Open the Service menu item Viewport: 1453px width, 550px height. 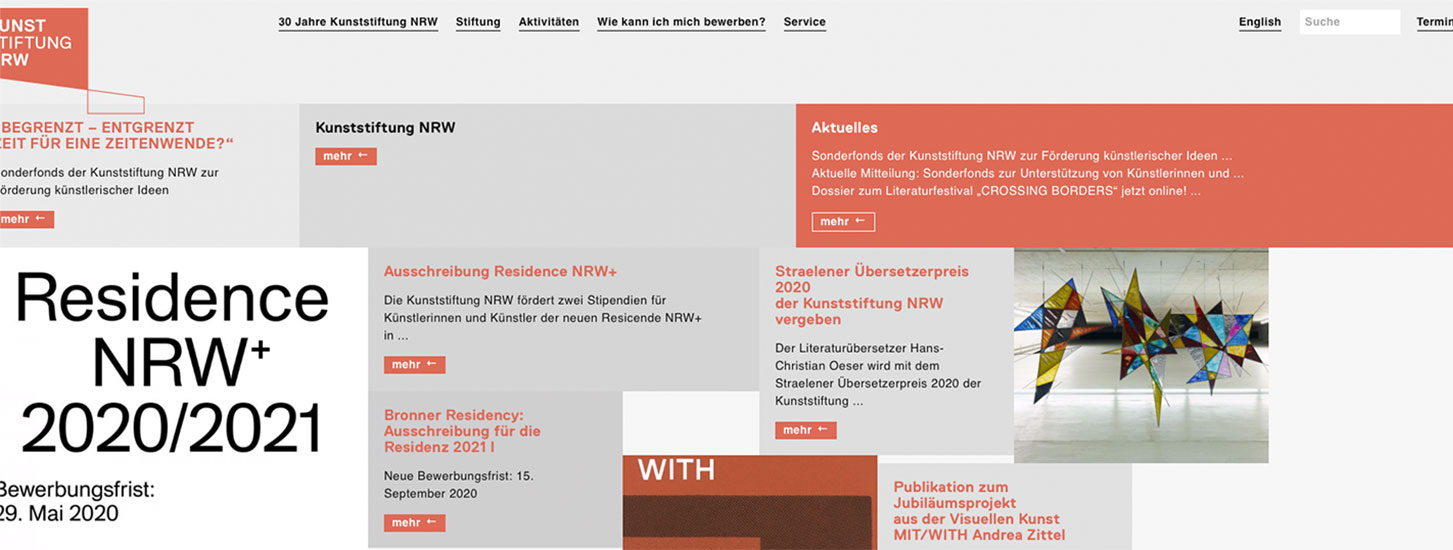point(805,22)
